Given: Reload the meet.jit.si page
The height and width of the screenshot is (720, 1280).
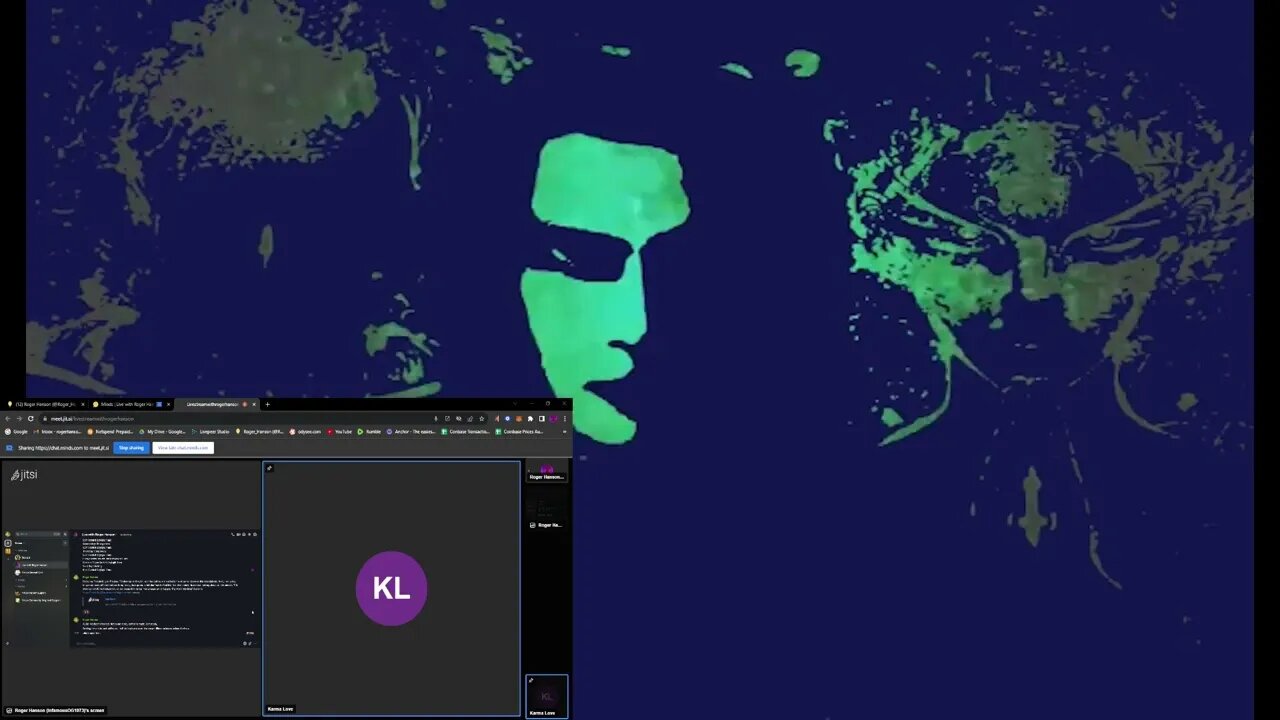Looking at the screenshot, I should (30, 419).
